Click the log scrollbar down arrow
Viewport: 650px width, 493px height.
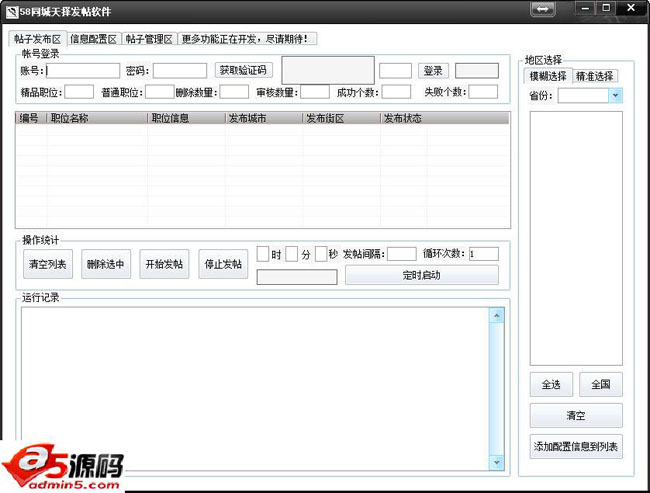click(497, 462)
